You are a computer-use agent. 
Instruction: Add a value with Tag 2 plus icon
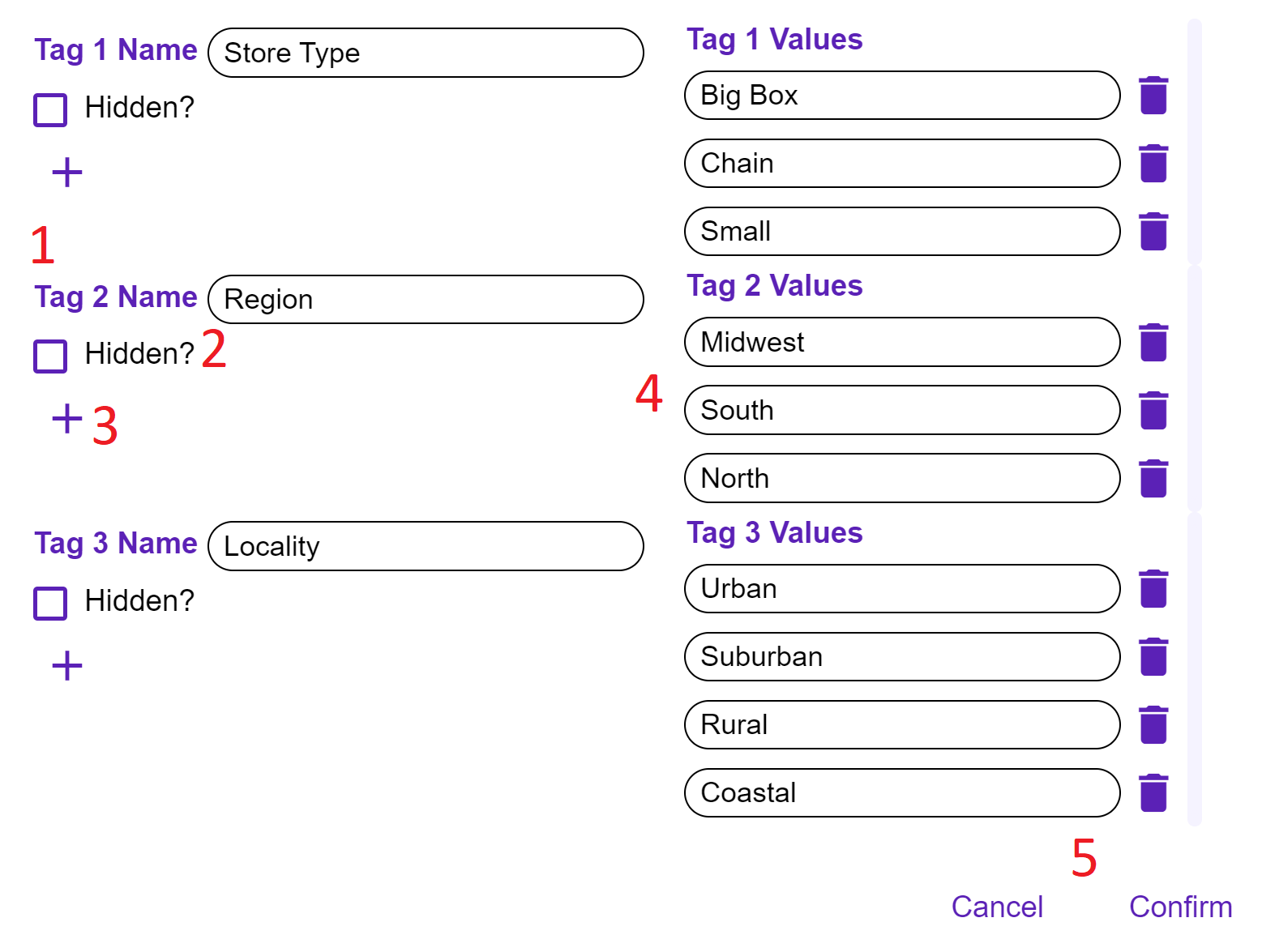point(67,419)
